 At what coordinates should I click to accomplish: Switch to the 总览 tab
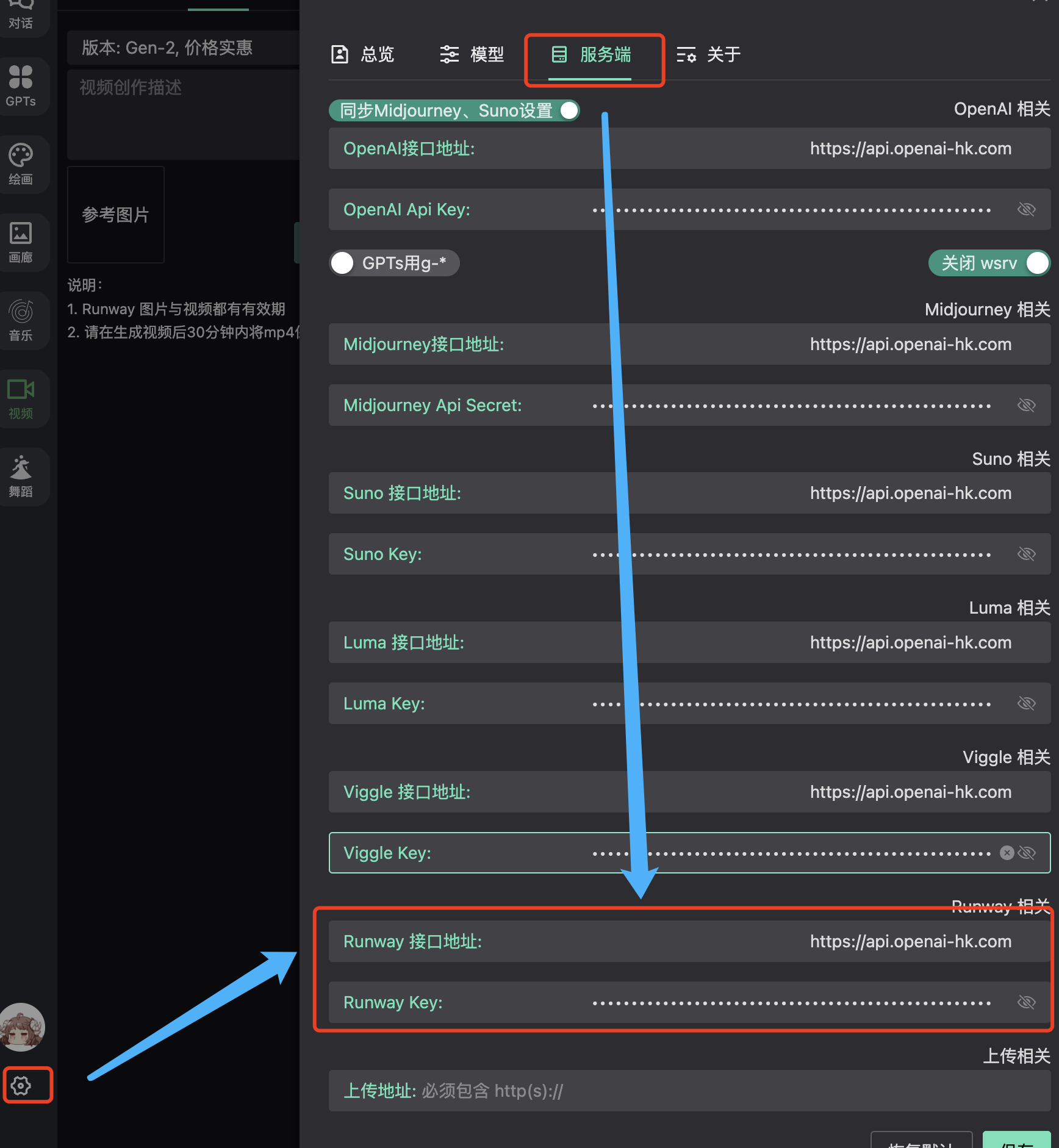[x=363, y=55]
